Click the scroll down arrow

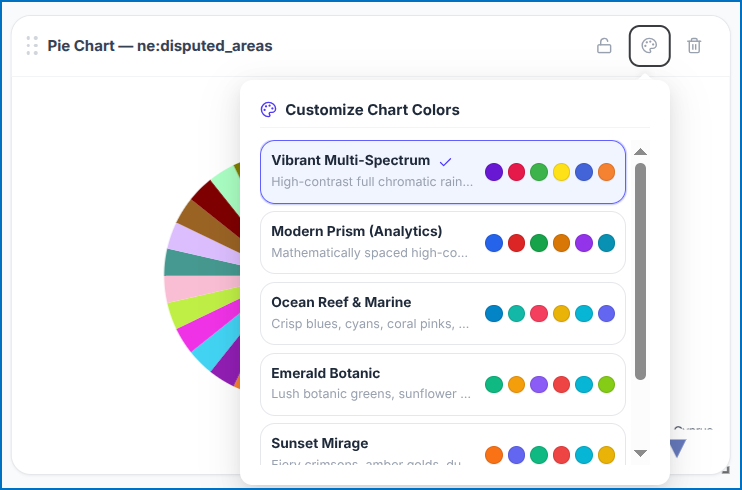click(640, 453)
